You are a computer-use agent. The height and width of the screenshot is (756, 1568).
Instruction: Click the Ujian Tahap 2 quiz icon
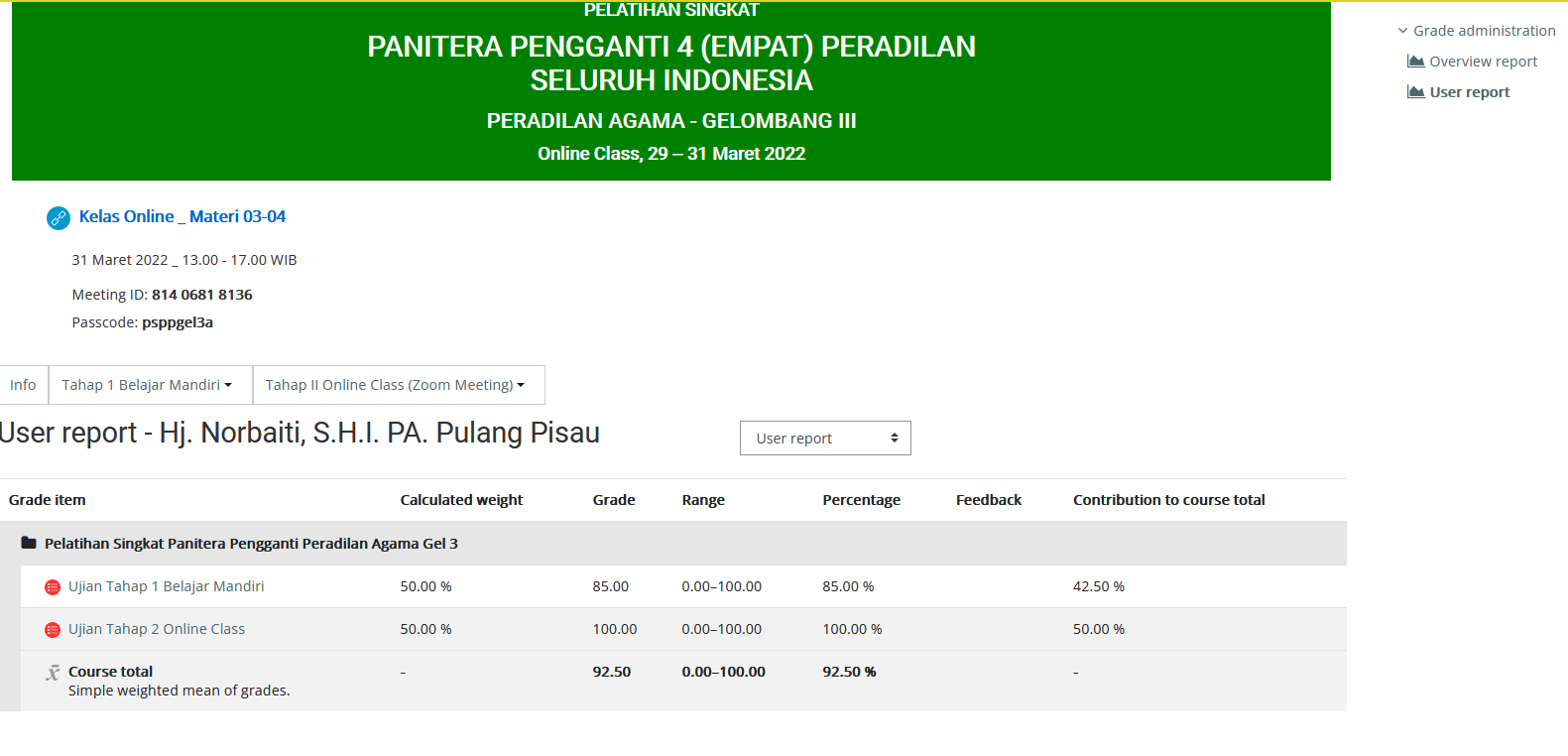click(53, 630)
